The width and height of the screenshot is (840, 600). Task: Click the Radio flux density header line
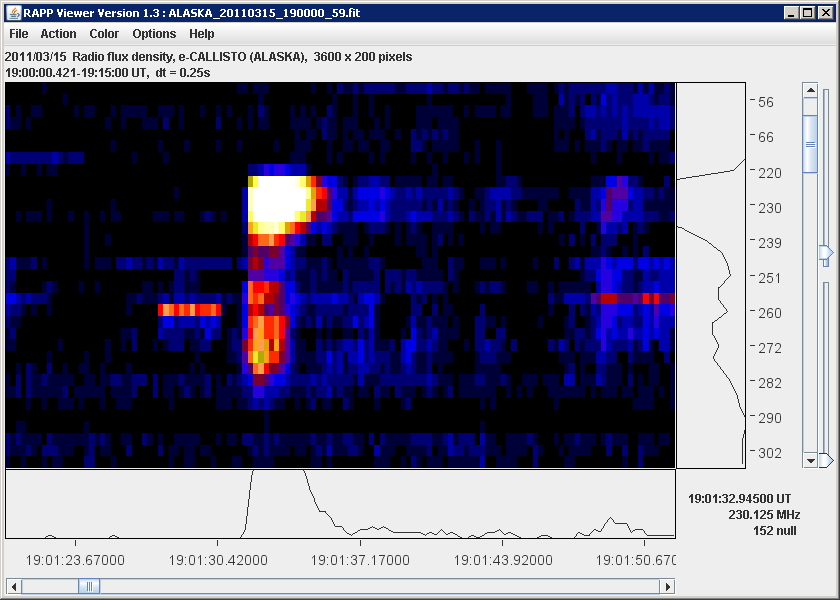click(x=208, y=57)
